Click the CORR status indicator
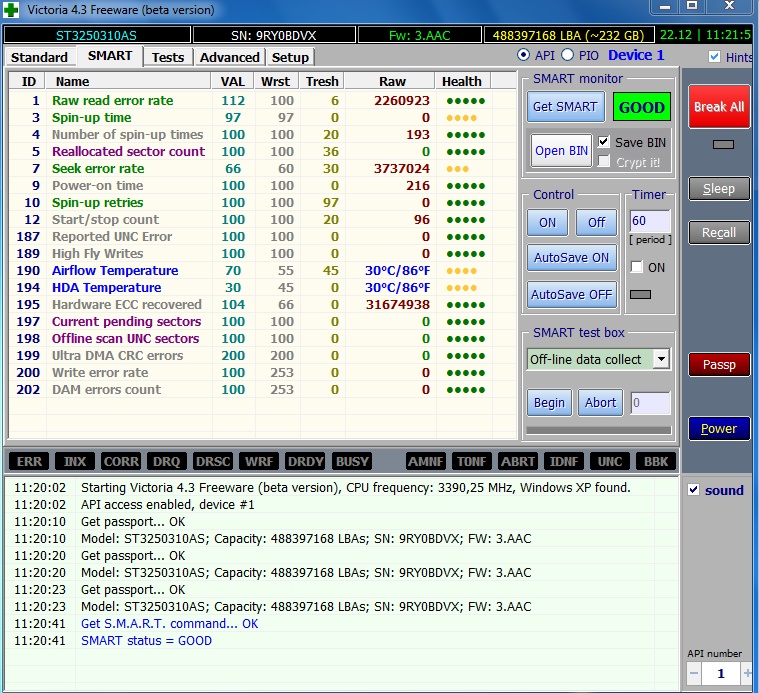759x693 pixels. [121, 461]
